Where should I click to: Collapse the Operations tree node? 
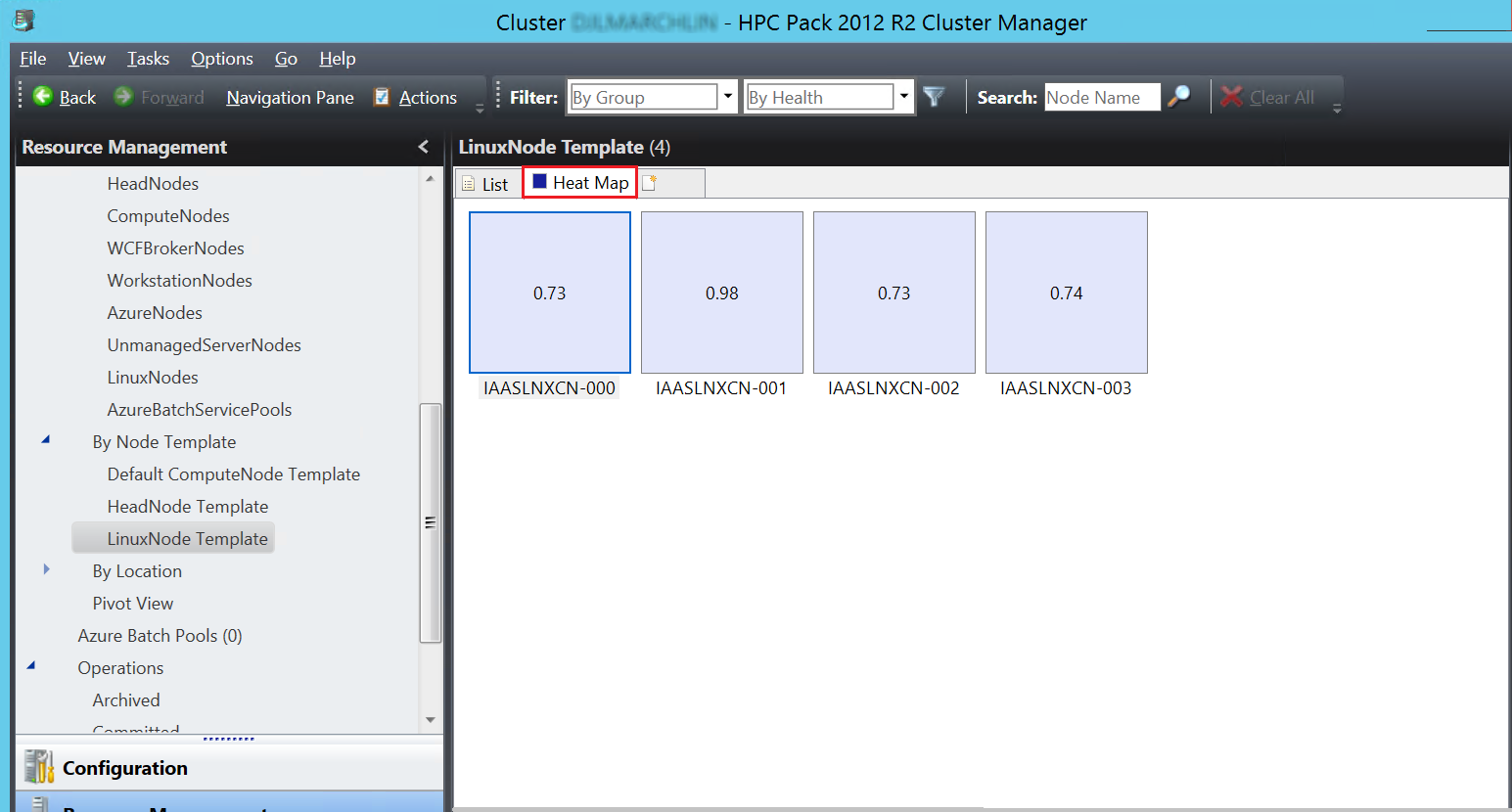[31, 666]
